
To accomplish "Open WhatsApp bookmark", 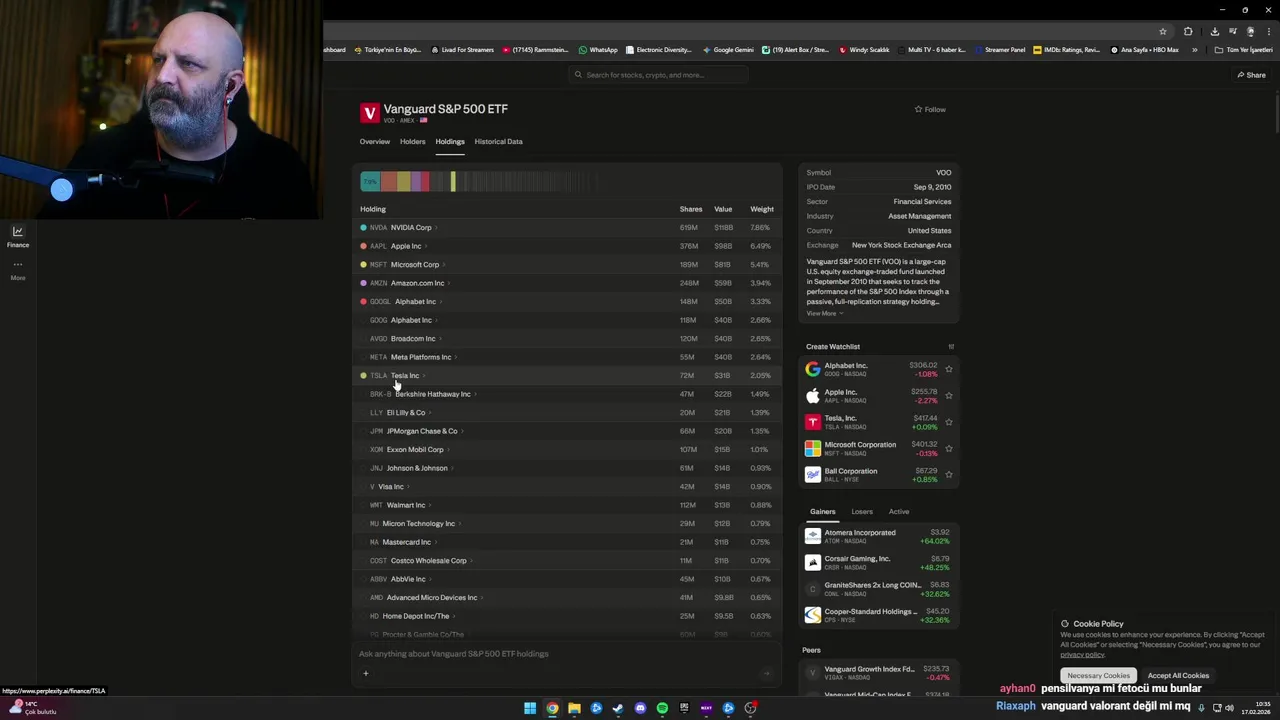I will click(598, 50).
